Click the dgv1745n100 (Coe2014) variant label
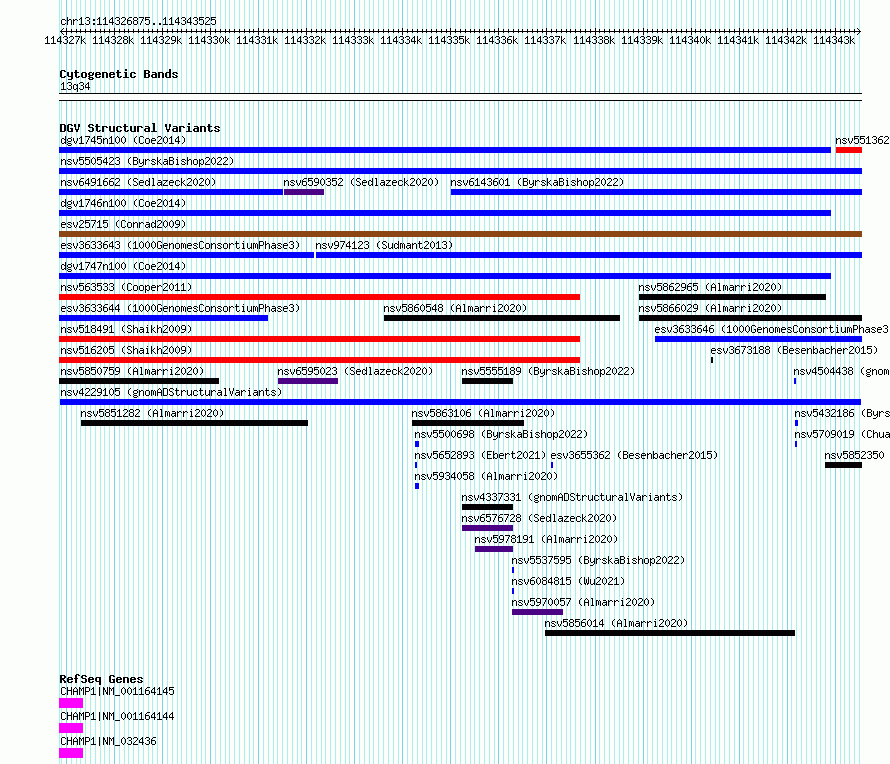Viewport: 890px width, 764px height. pyautogui.click(x=123, y=140)
